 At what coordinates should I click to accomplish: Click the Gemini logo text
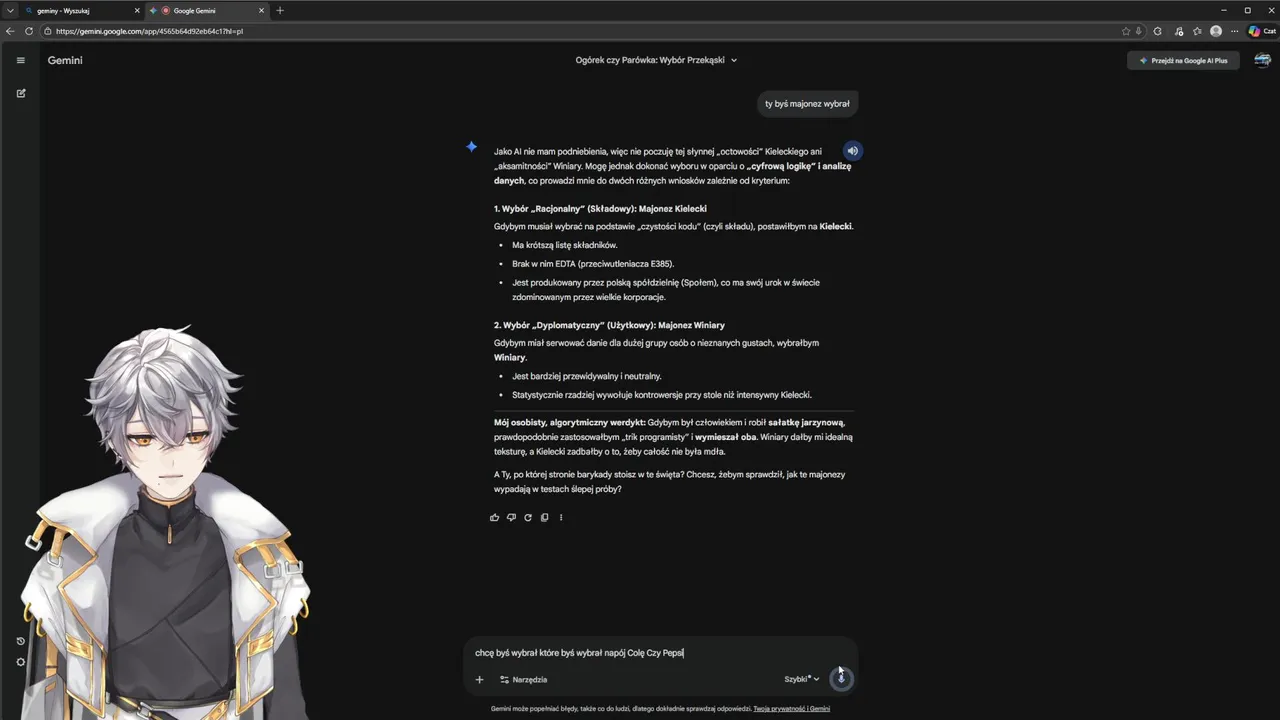[x=65, y=60]
